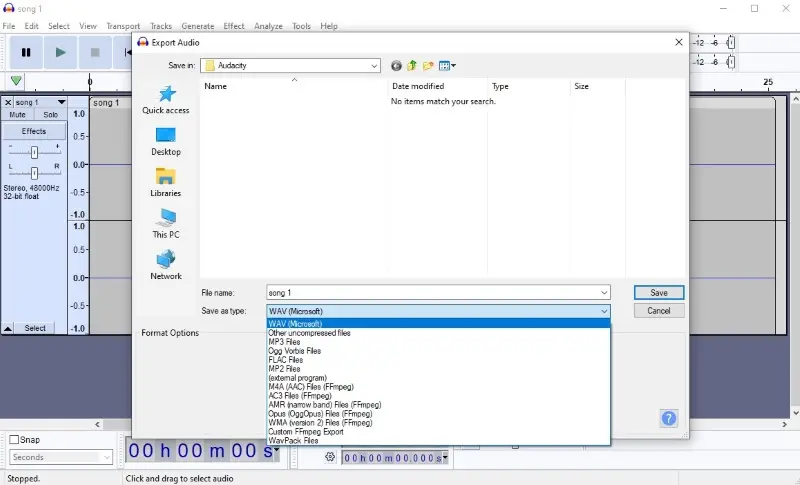
Task: Open Network location in sidebar
Action: point(166,265)
